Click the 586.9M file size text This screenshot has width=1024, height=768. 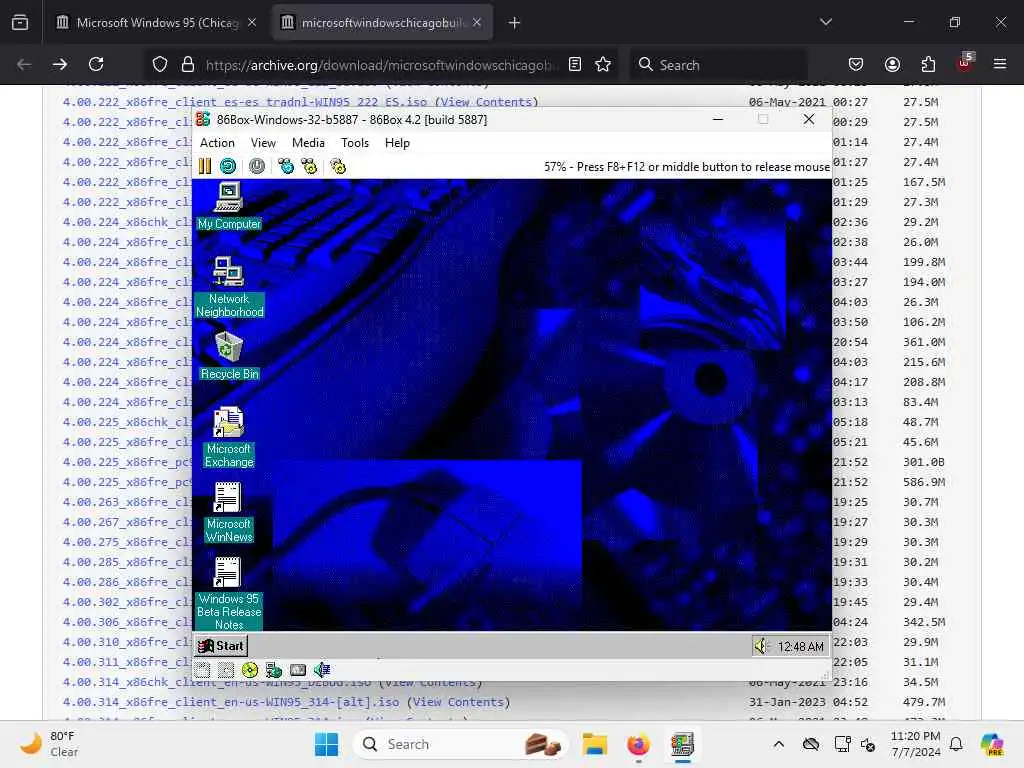pos(924,482)
